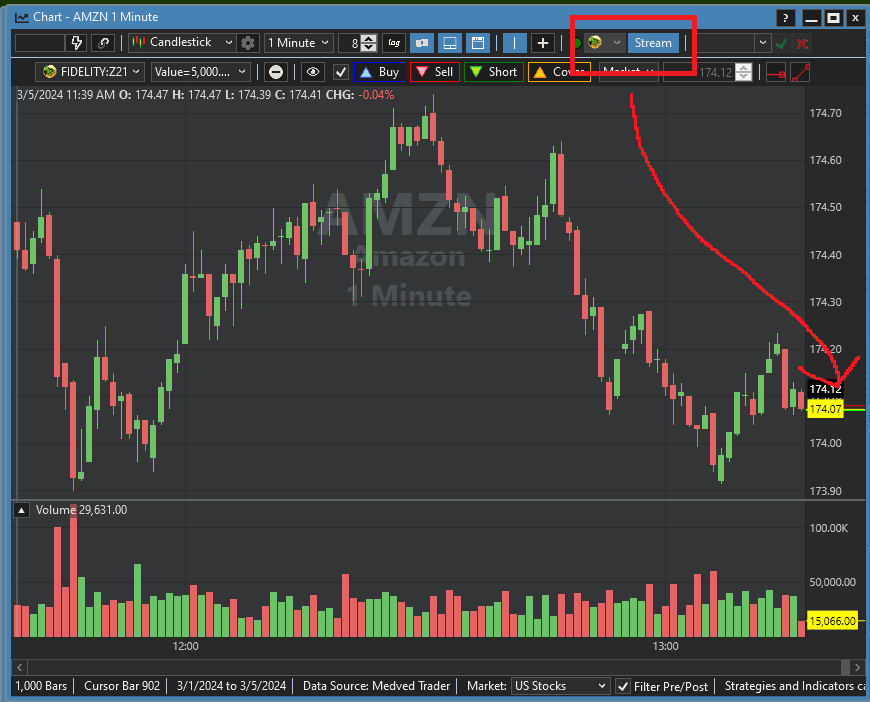The width and height of the screenshot is (870, 702).
Task: Toggle the checkmark button beside Buy
Action: pos(341,72)
